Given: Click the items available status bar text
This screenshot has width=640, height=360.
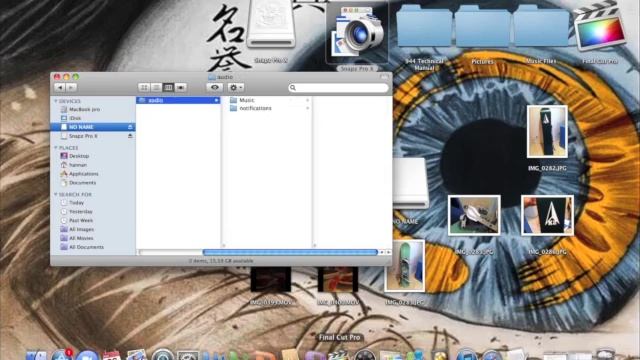Looking at the screenshot, I should click(x=221, y=261).
